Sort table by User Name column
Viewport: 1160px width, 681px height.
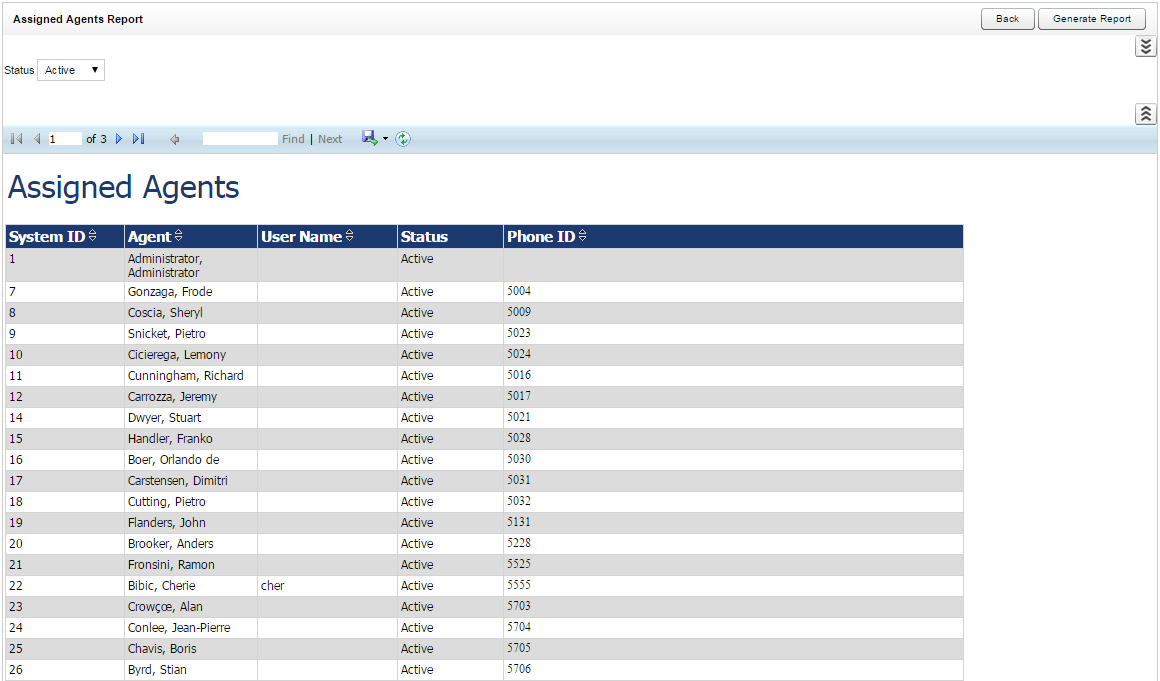(350, 236)
